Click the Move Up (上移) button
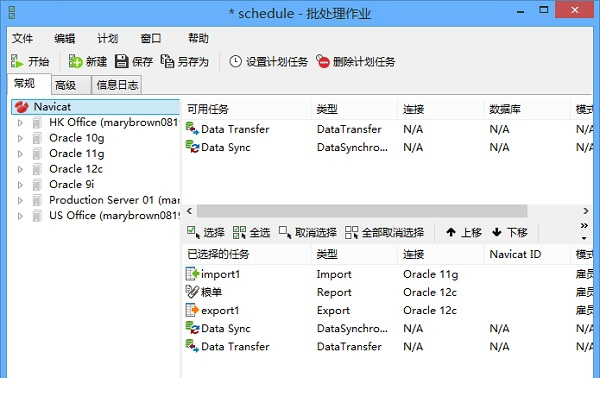The width and height of the screenshot is (600, 393). [x=464, y=232]
